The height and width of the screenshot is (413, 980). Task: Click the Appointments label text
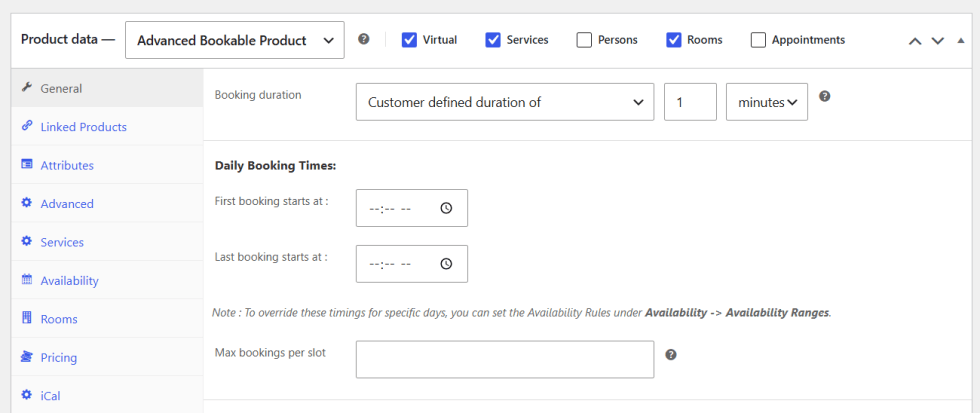click(x=808, y=40)
